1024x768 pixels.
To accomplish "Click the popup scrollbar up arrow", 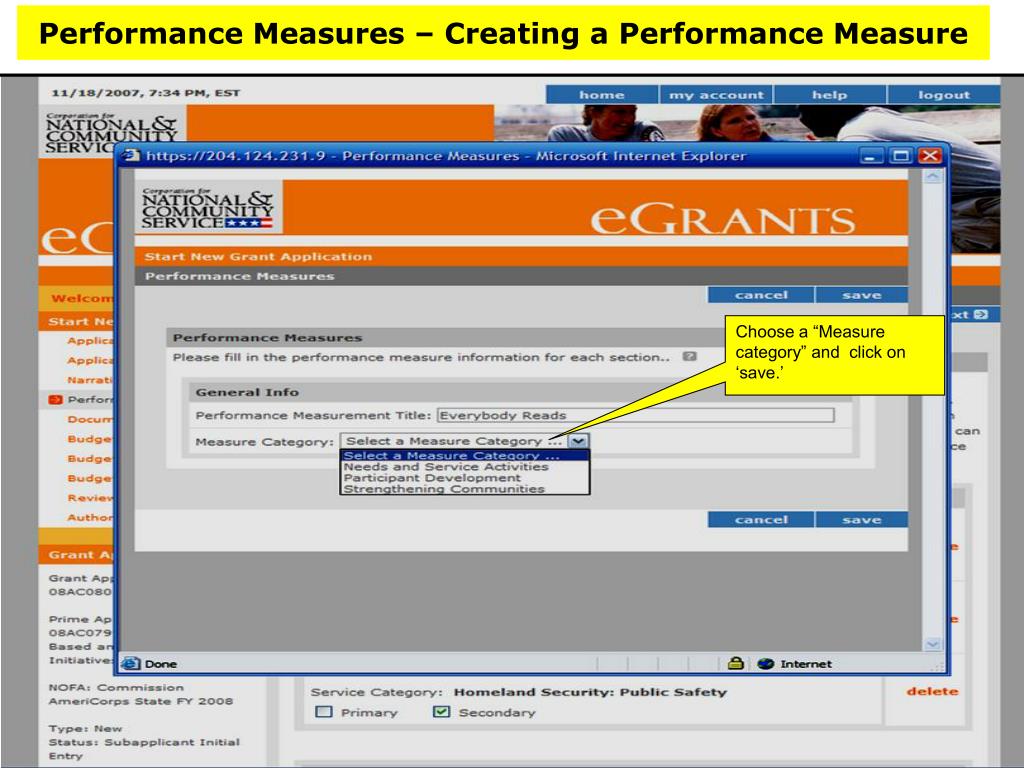I will [x=933, y=176].
